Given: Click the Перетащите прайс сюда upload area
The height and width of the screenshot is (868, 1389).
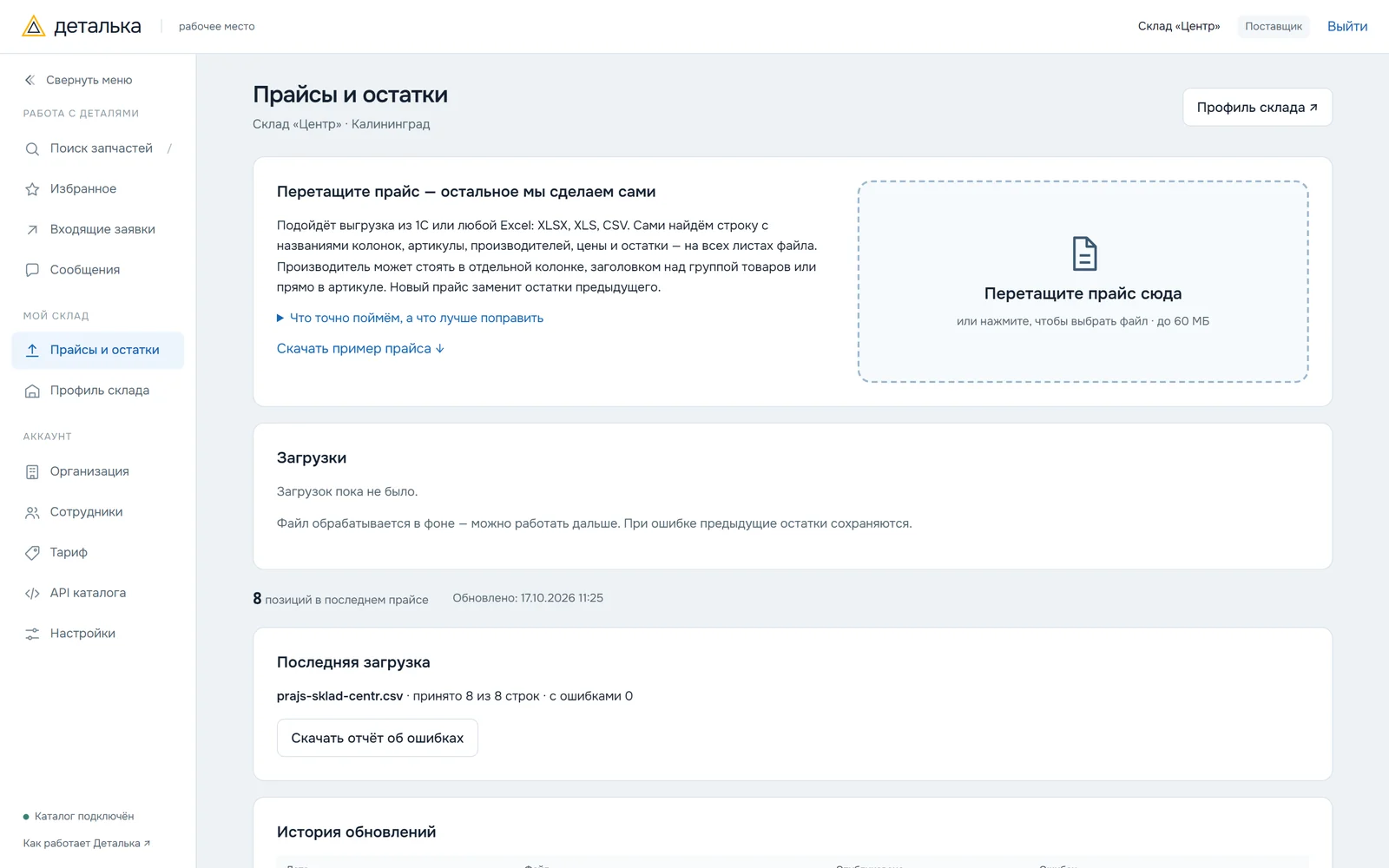Looking at the screenshot, I should point(1083,281).
